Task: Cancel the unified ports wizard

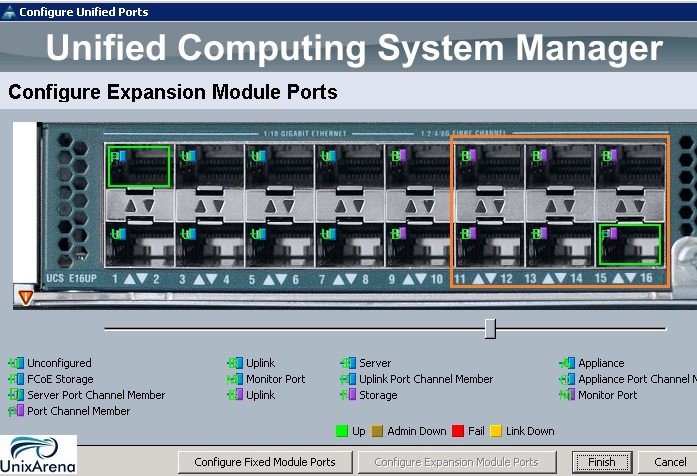Action: [x=669, y=462]
